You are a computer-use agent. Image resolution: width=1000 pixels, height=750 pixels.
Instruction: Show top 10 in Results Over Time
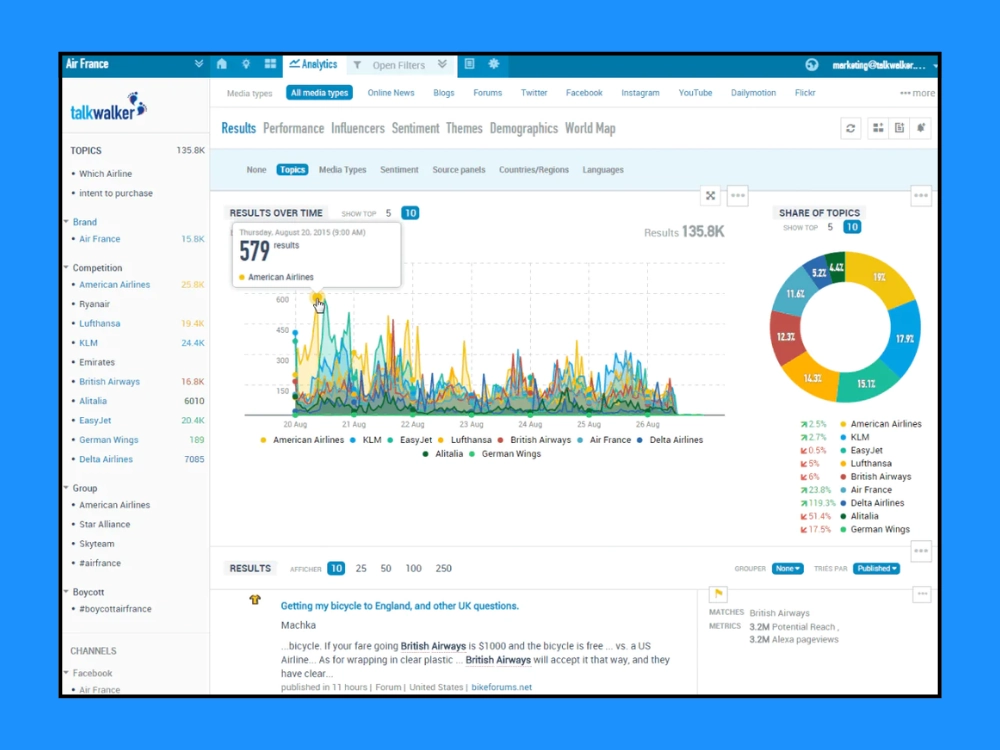pyautogui.click(x=410, y=213)
